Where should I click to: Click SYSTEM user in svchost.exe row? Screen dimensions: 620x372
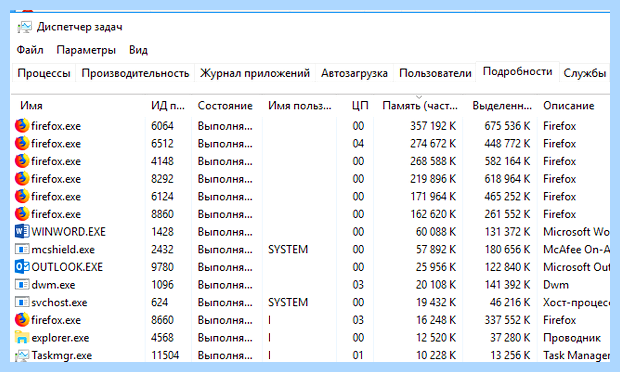288,302
